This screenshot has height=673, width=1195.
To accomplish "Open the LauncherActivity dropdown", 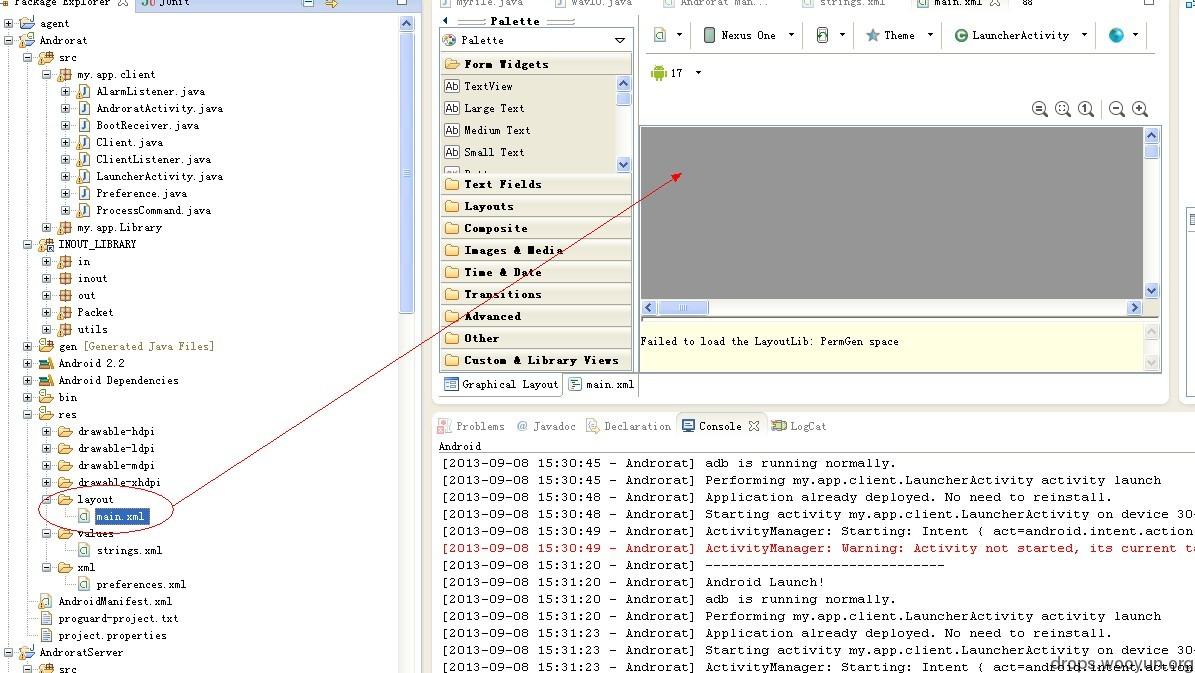I will [1020, 35].
